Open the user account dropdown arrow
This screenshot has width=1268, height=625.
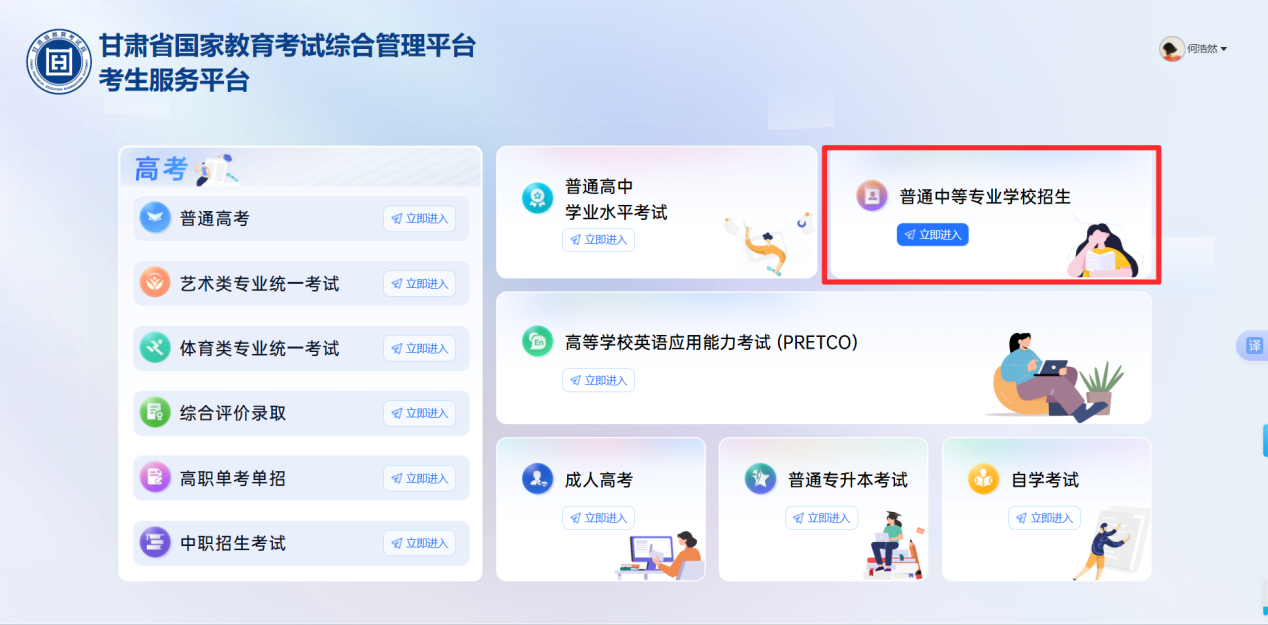(x=1224, y=49)
